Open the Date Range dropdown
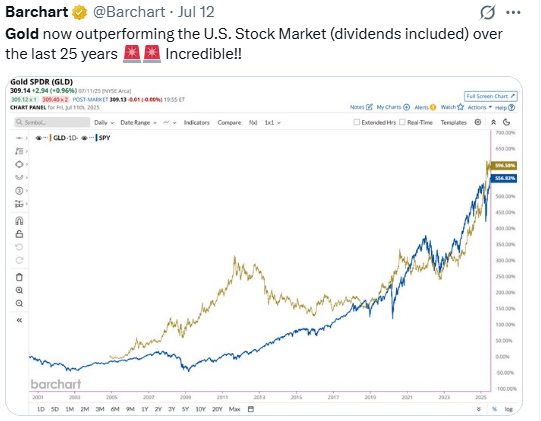 (138, 123)
